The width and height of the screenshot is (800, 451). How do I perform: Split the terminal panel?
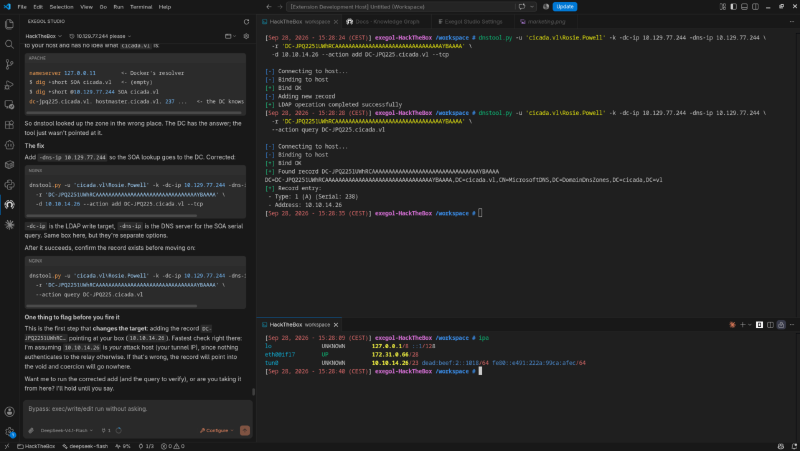[770, 324]
